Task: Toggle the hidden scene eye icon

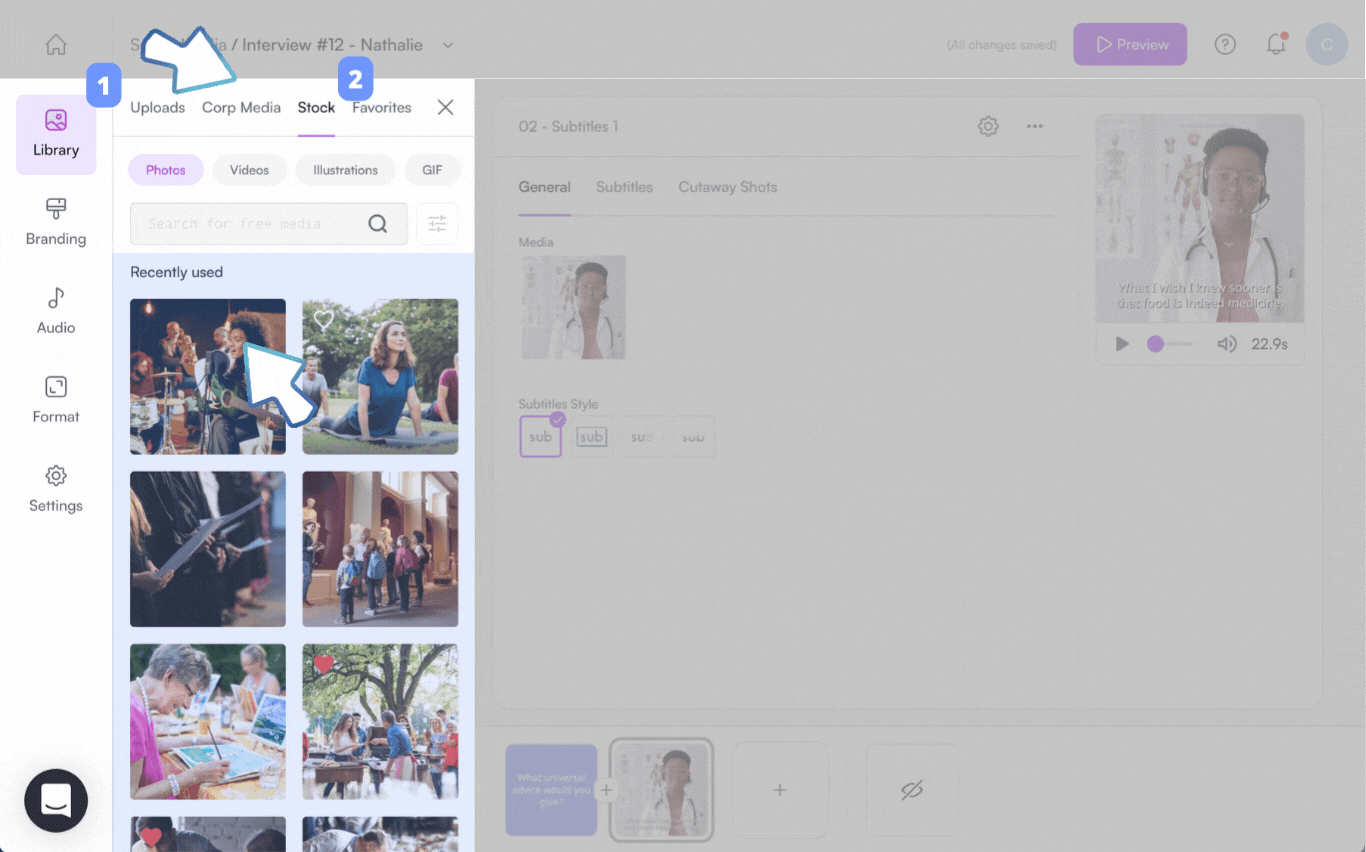Action: click(911, 790)
